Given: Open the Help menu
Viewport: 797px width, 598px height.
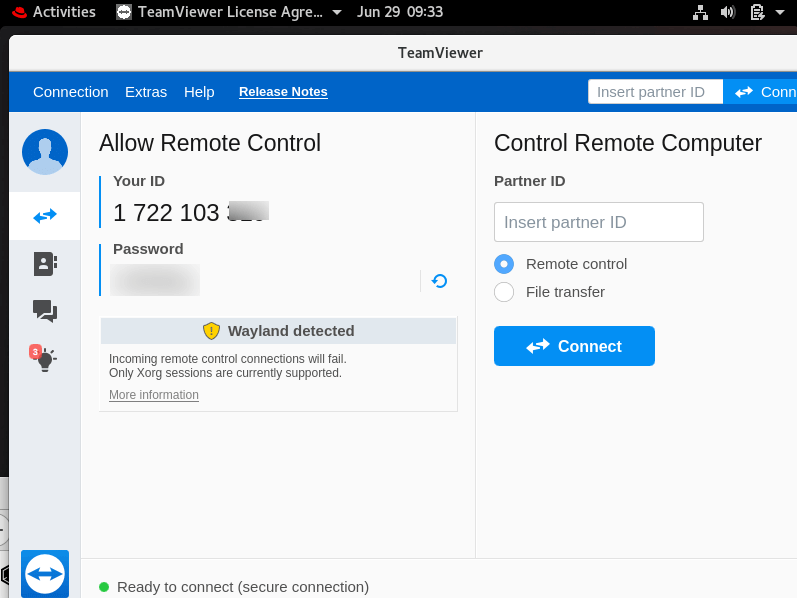Looking at the screenshot, I should click(199, 92).
